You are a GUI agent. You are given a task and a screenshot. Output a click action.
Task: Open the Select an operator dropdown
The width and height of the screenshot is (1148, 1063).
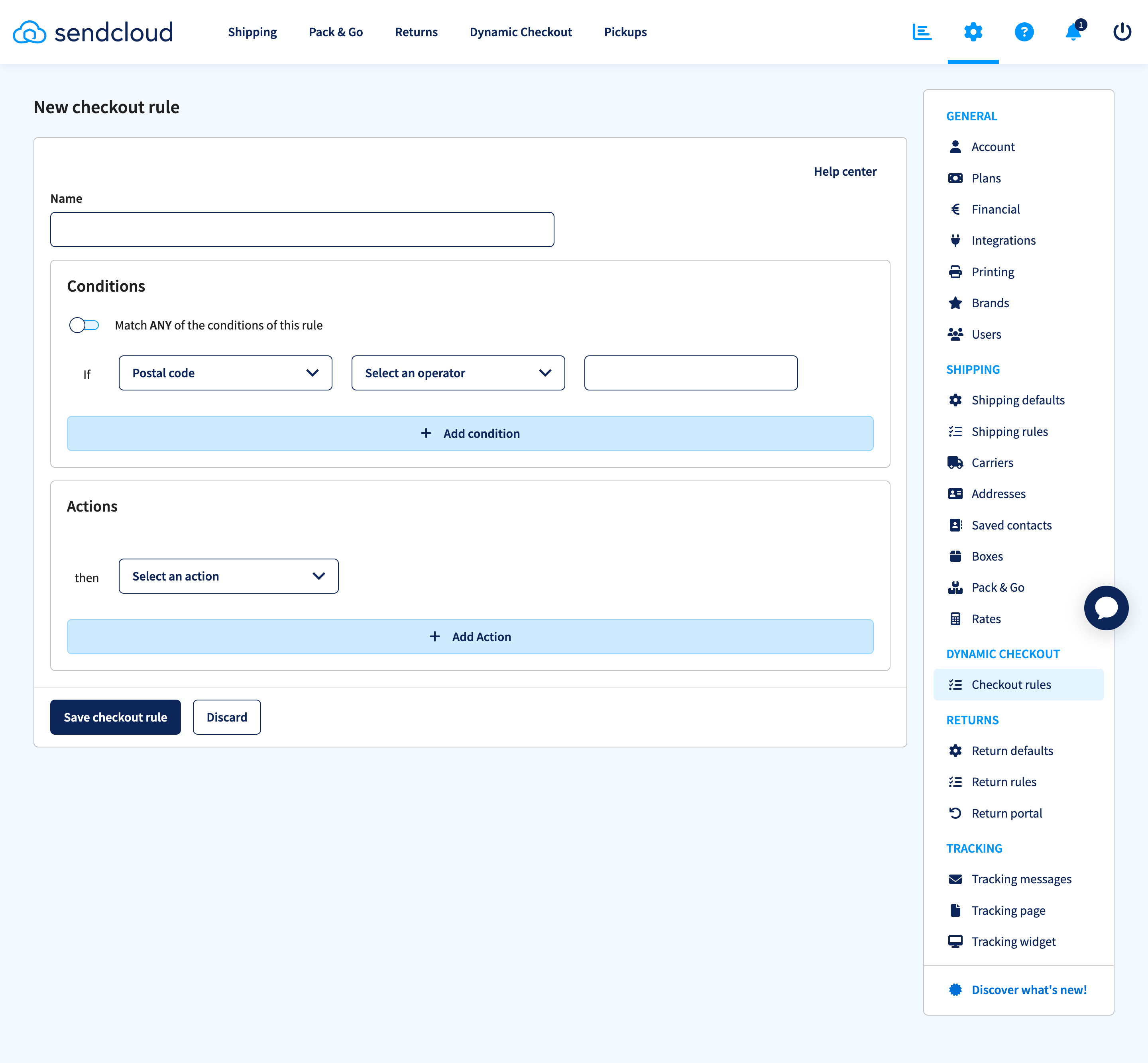pos(458,373)
